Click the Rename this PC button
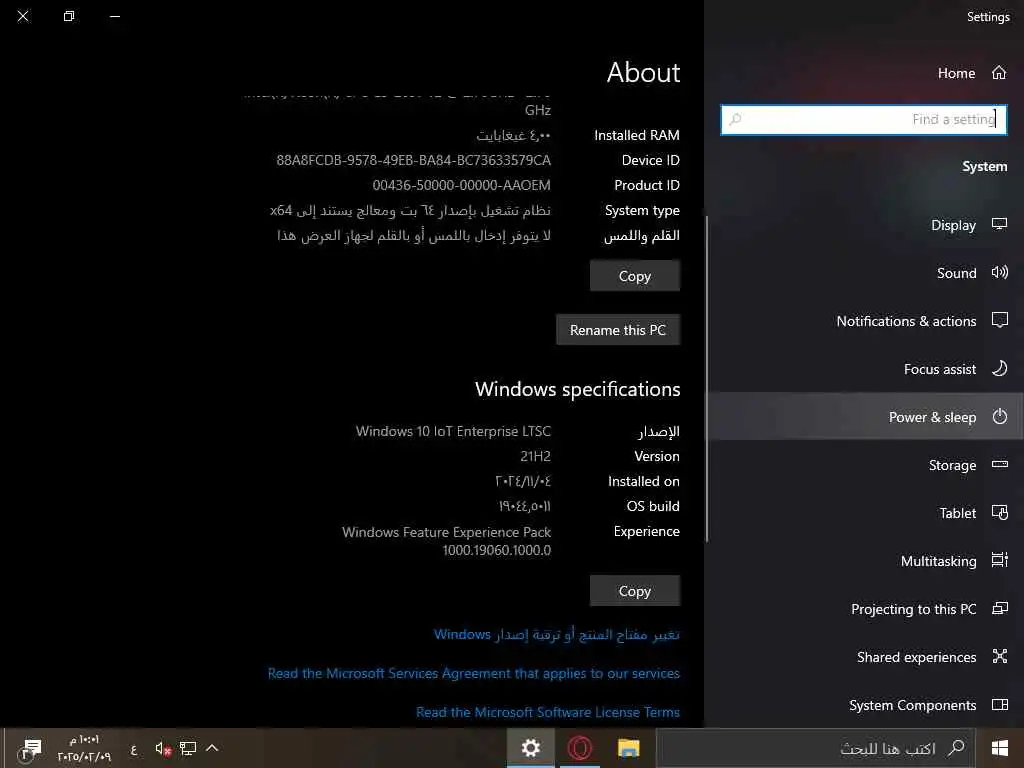Viewport: 1024px width, 768px height. tap(618, 330)
